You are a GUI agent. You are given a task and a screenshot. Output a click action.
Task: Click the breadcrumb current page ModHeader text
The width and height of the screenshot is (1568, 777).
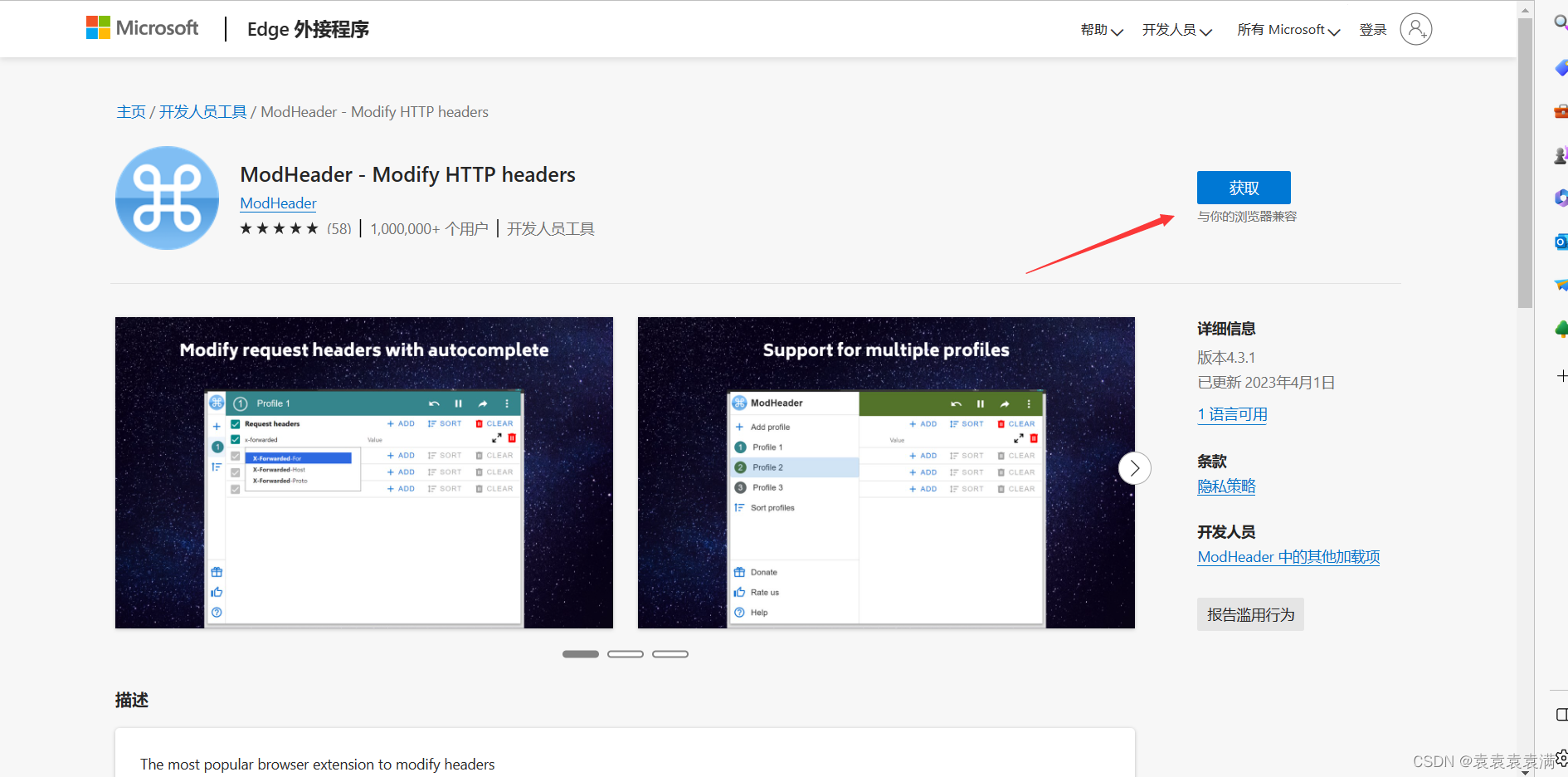pyautogui.click(x=374, y=112)
